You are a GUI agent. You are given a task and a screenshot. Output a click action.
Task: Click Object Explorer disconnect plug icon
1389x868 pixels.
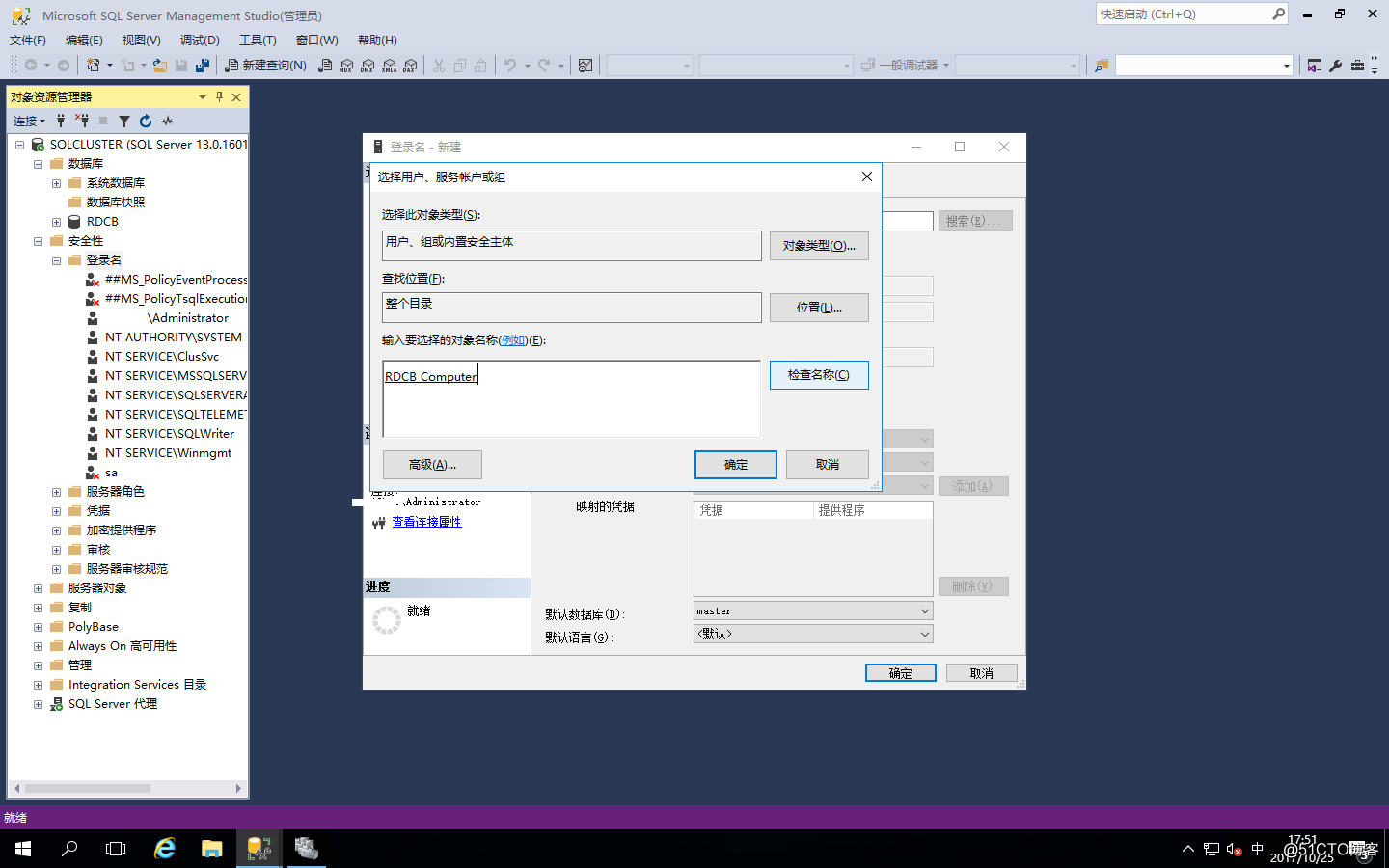pos(82,121)
